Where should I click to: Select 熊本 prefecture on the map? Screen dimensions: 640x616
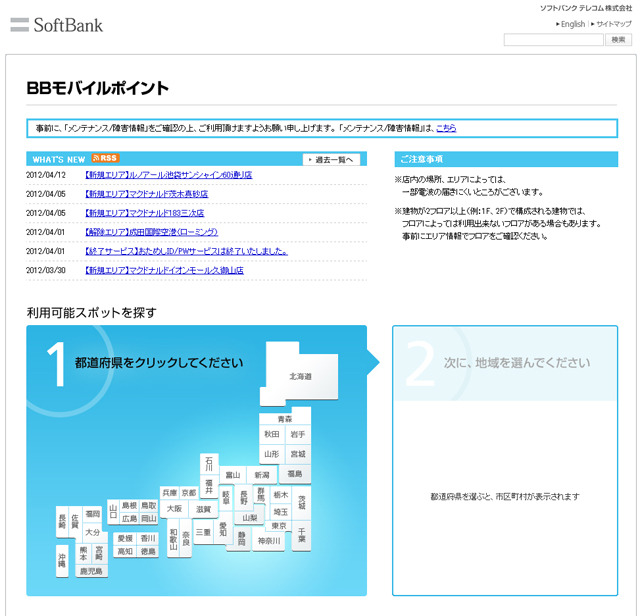click(83, 554)
